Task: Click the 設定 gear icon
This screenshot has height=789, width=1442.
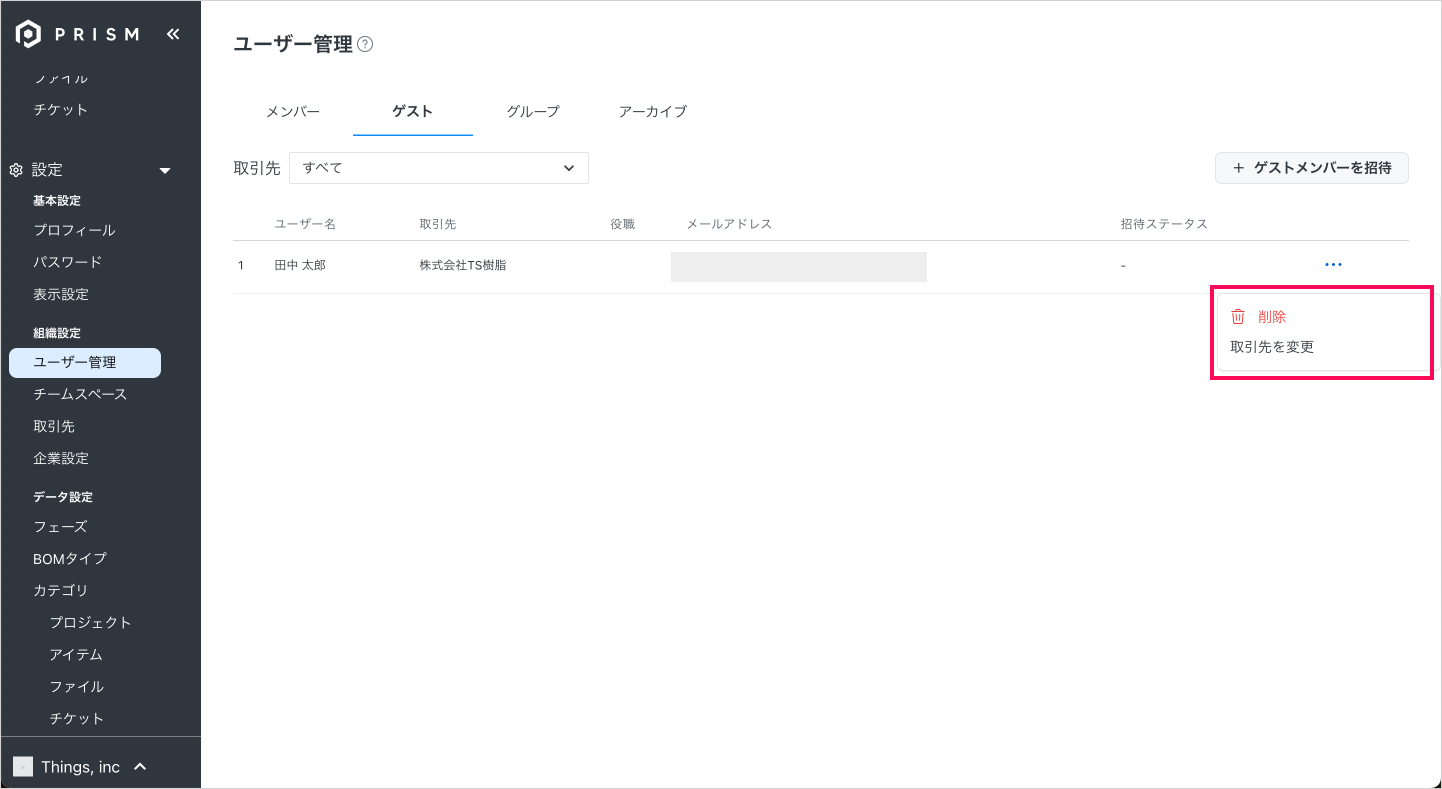Action: [x=16, y=170]
